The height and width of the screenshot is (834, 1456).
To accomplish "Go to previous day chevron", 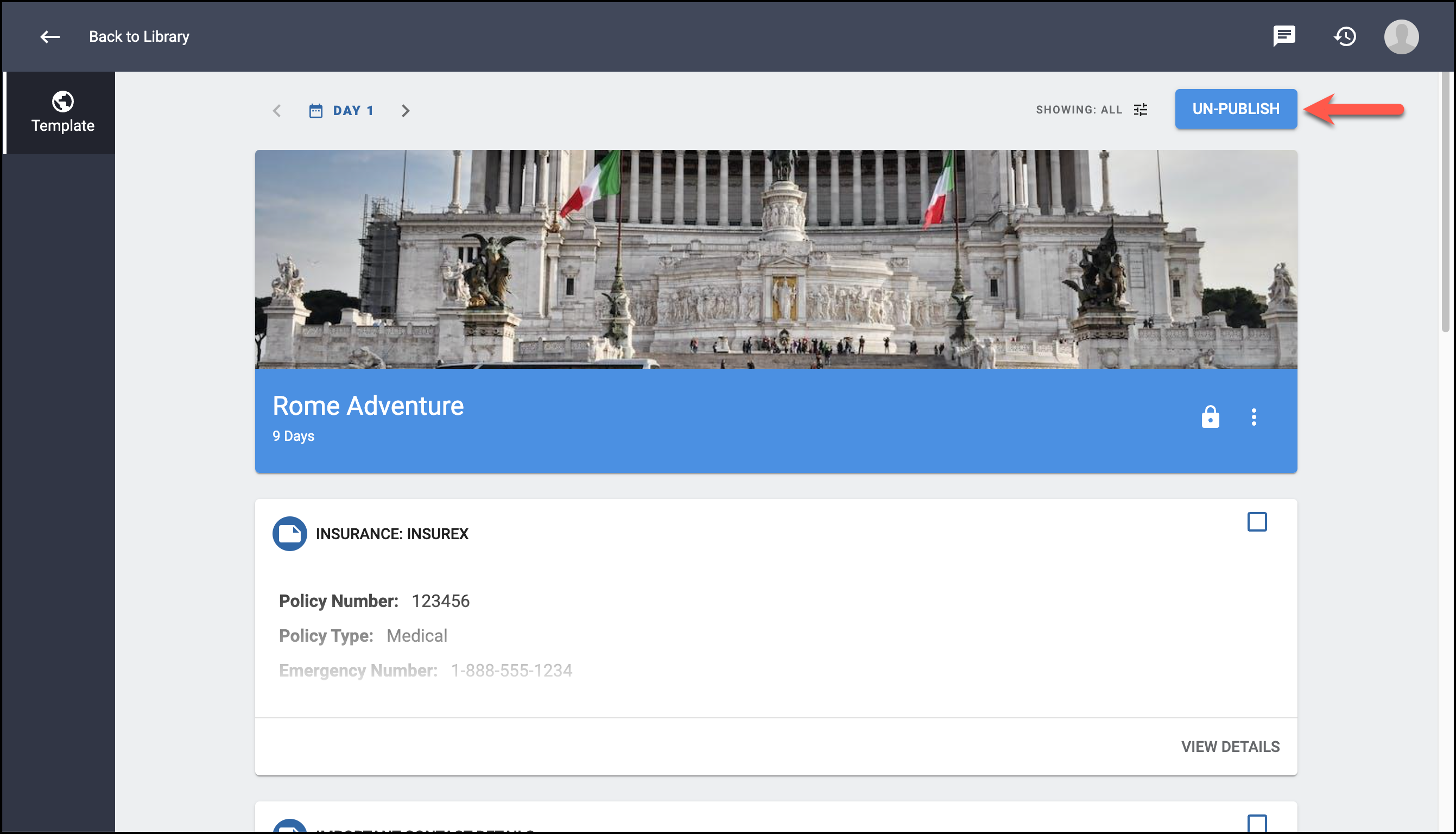I will click(277, 111).
